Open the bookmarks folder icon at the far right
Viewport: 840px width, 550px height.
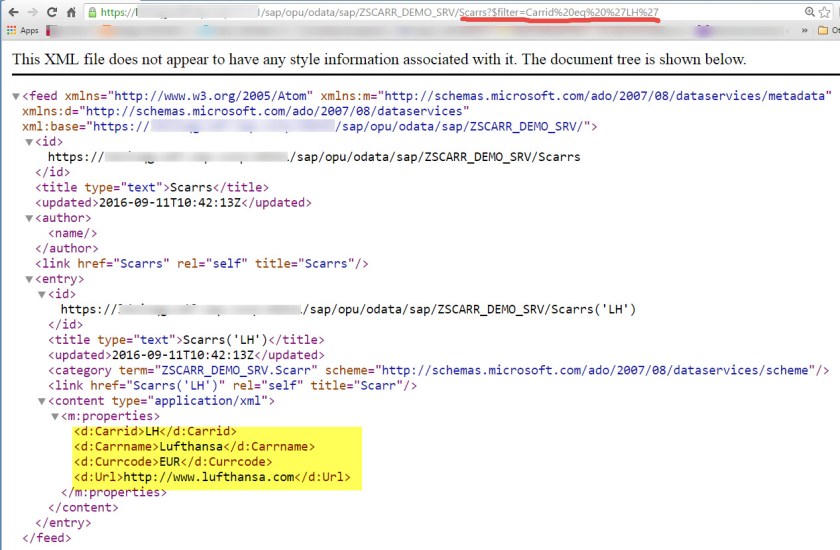pos(823,31)
